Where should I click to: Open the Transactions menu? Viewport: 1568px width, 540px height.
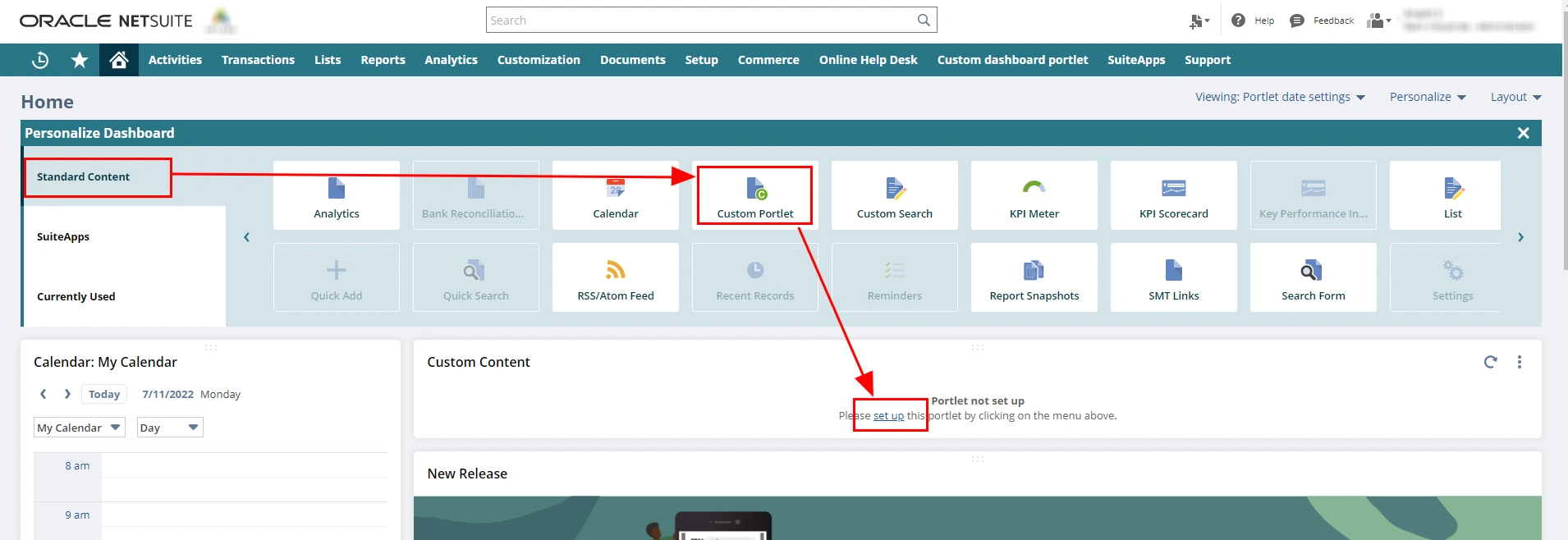click(x=258, y=60)
